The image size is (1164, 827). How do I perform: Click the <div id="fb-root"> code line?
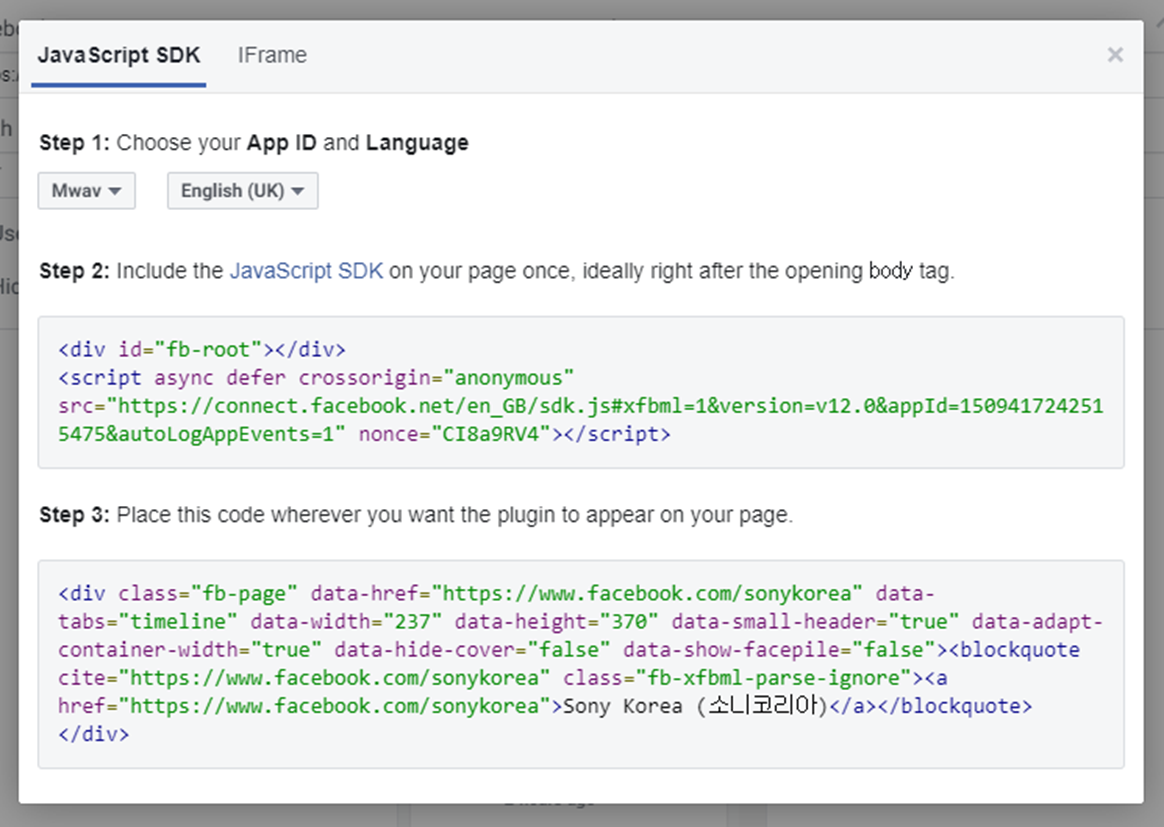point(202,350)
